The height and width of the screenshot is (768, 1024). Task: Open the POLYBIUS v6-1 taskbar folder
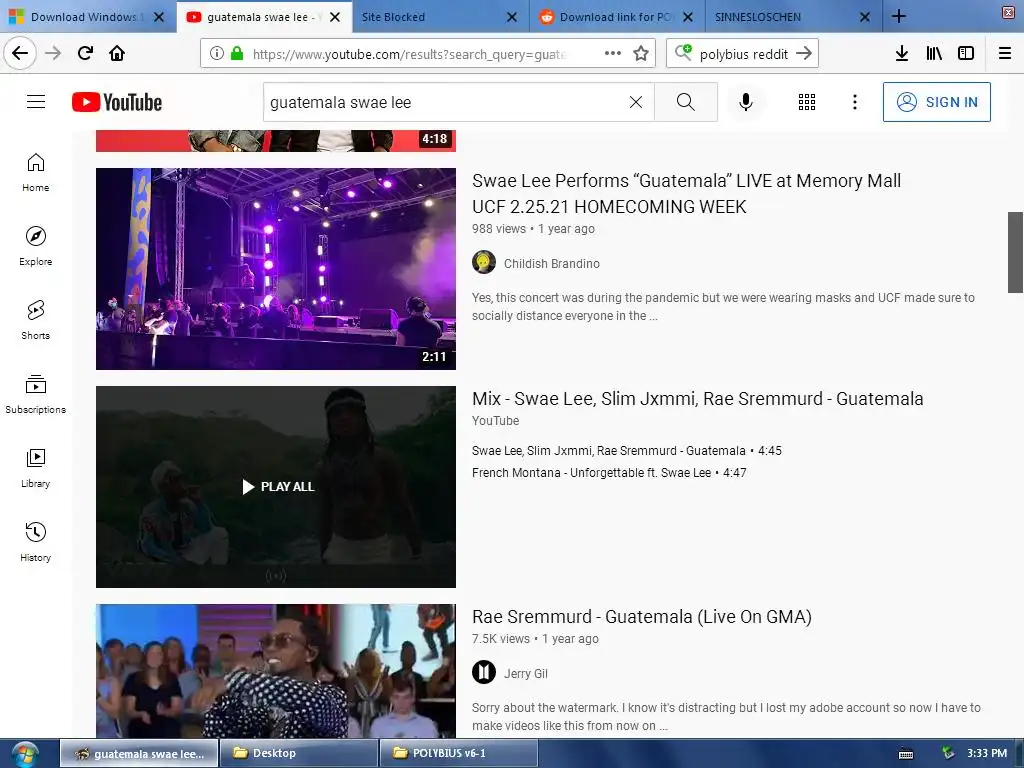pos(458,754)
